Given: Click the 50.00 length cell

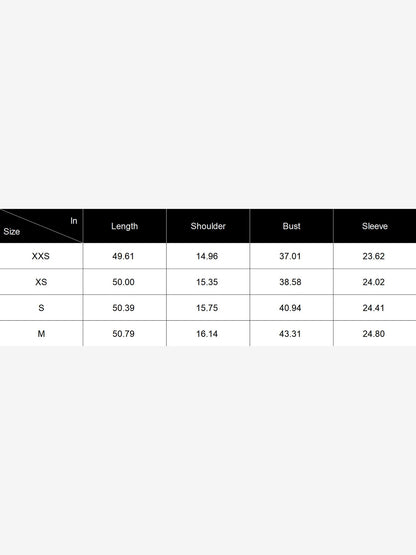Looking at the screenshot, I should (x=125, y=282).
